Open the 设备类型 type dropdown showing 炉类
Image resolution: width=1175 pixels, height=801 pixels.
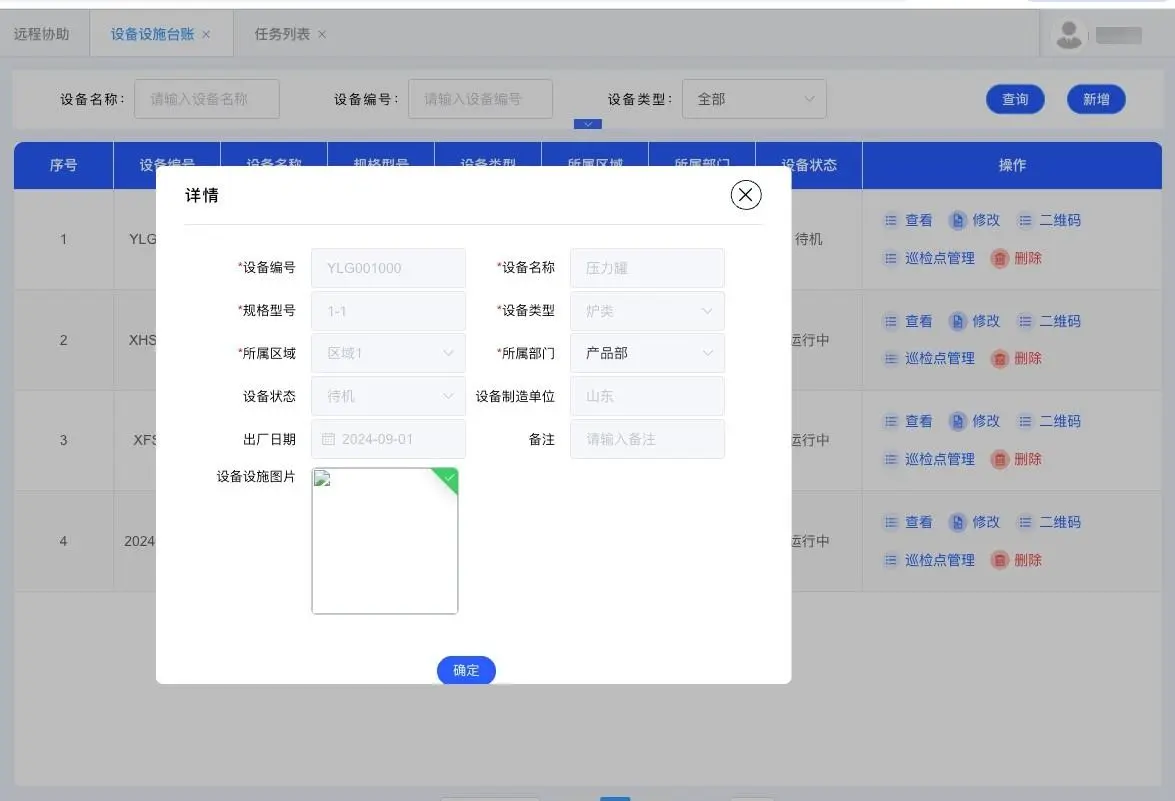tap(646, 311)
